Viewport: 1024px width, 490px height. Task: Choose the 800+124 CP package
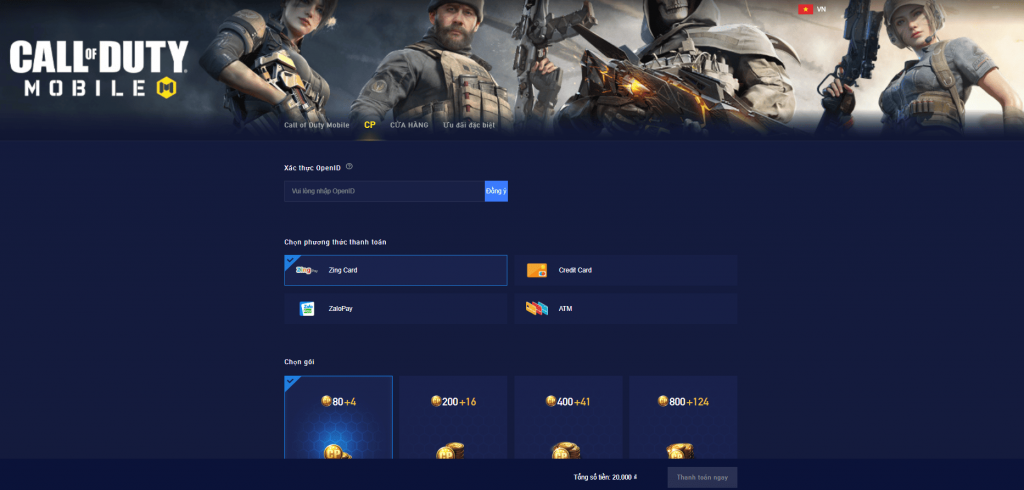click(683, 417)
